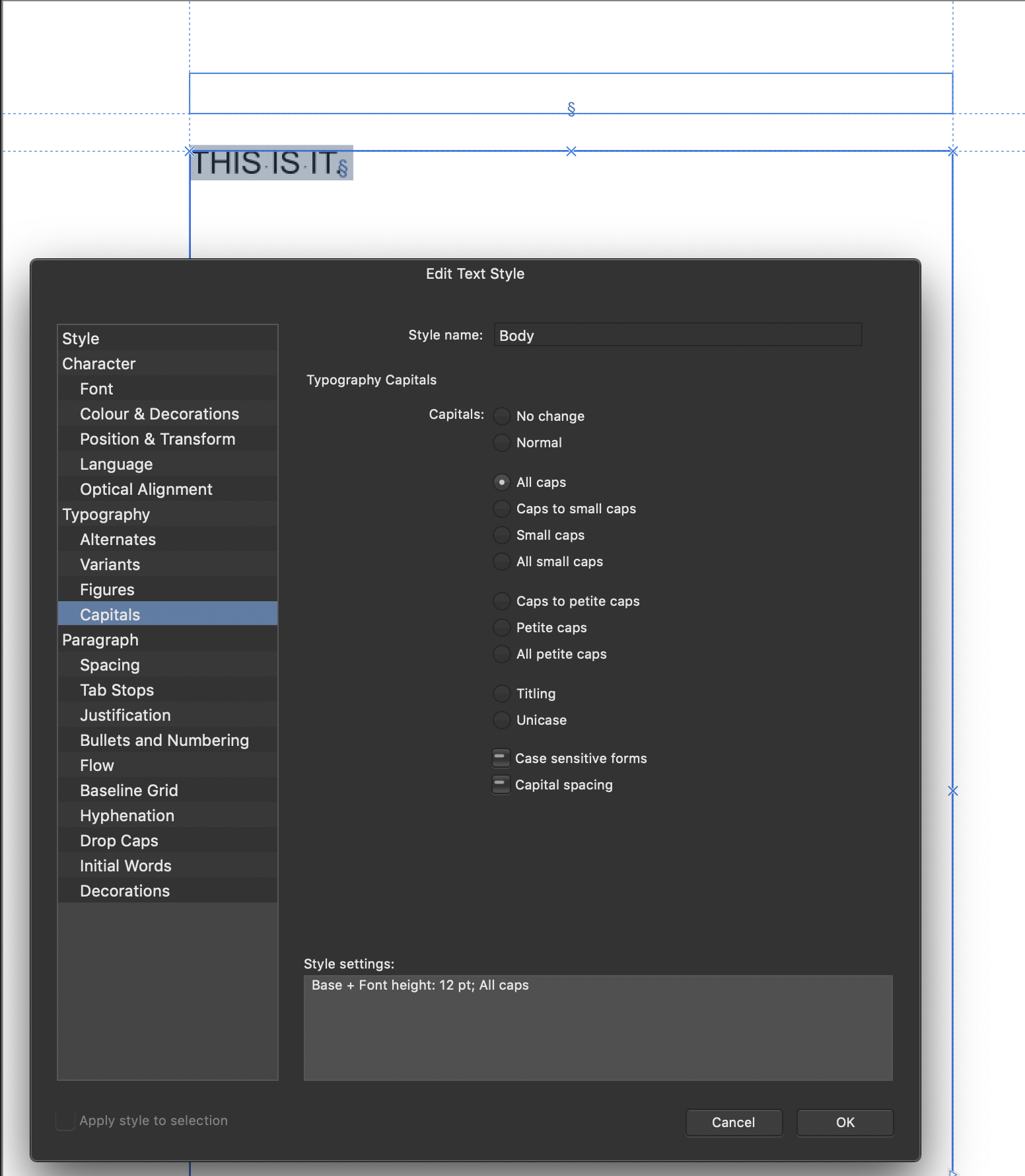Open Justification settings
This screenshot has width=1025, height=1176.
tap(168, 715)
